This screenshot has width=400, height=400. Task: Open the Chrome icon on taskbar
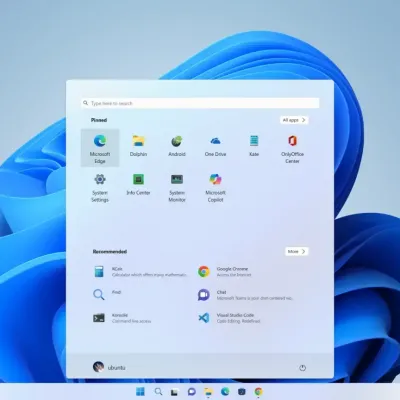click(x=258, y=392)
